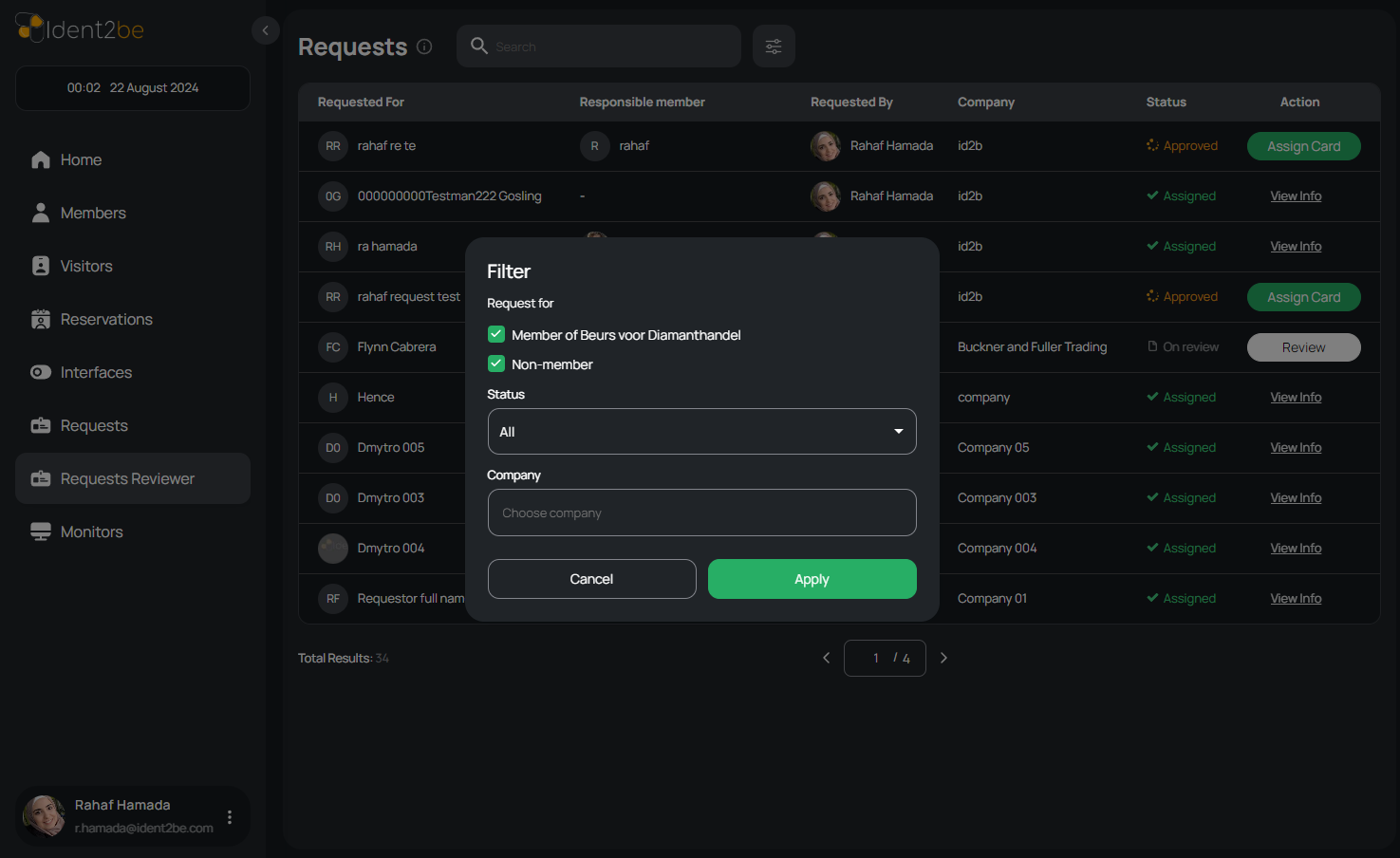Viewport: 1400px width, 858px height.
Task: Click the Search input field
Action: (x=599, y=47)
